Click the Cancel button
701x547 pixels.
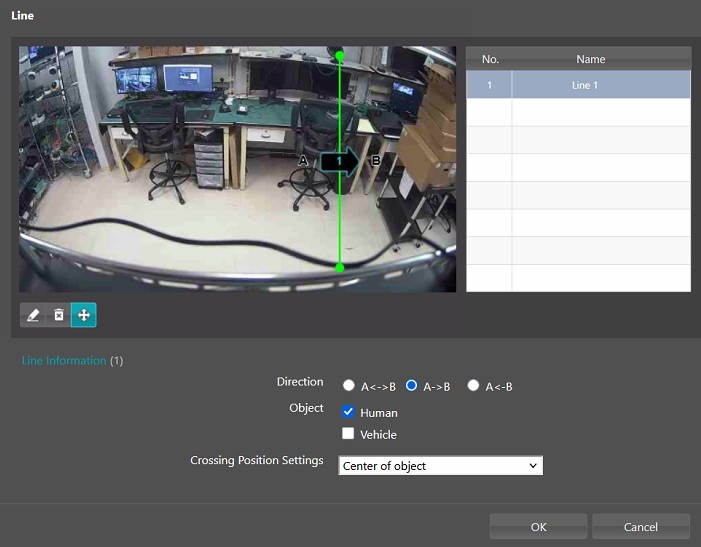tap(641, 526)
